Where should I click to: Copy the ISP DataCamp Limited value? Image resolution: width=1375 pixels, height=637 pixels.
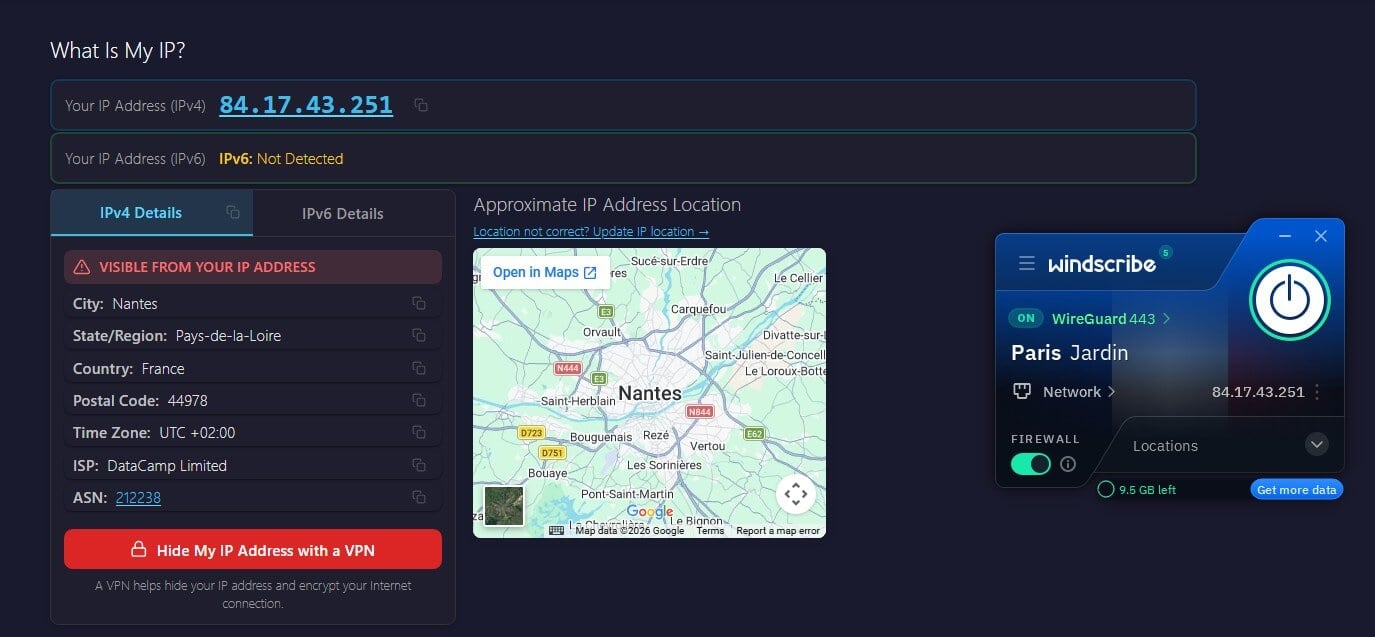coord(419,465)
